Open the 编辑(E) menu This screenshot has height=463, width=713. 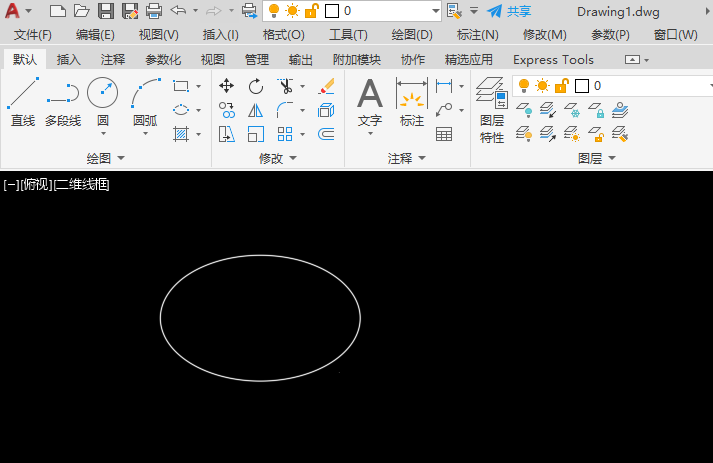95,35
